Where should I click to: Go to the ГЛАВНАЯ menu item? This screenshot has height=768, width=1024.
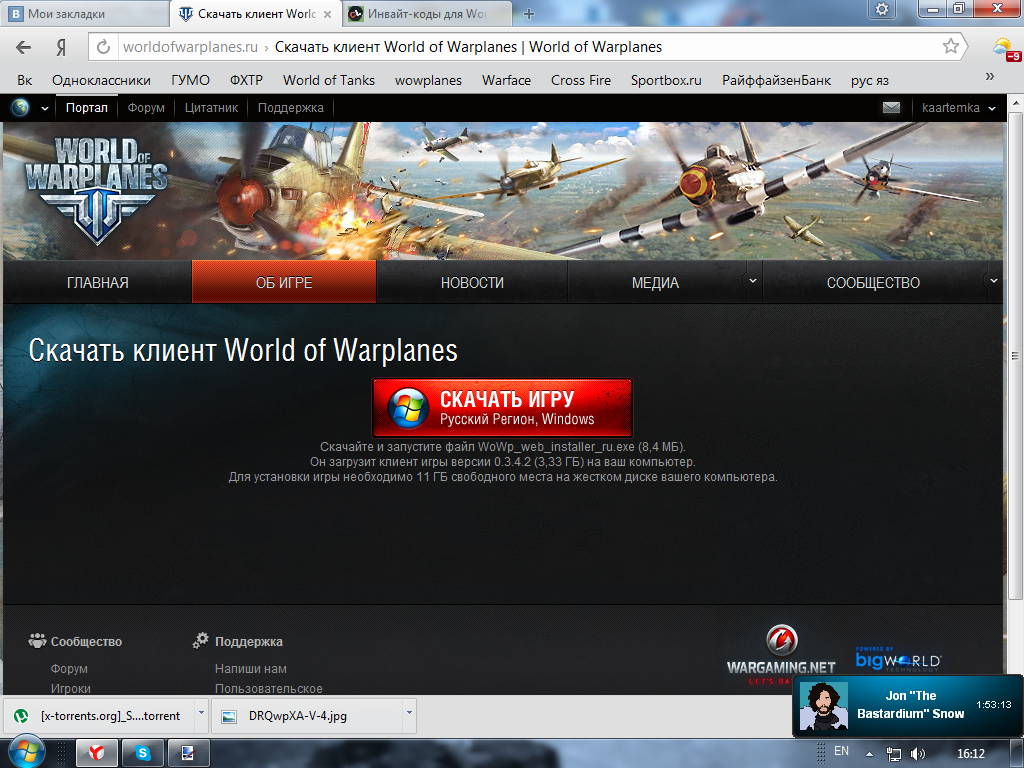pyautogui.click(x=97, y=282)
